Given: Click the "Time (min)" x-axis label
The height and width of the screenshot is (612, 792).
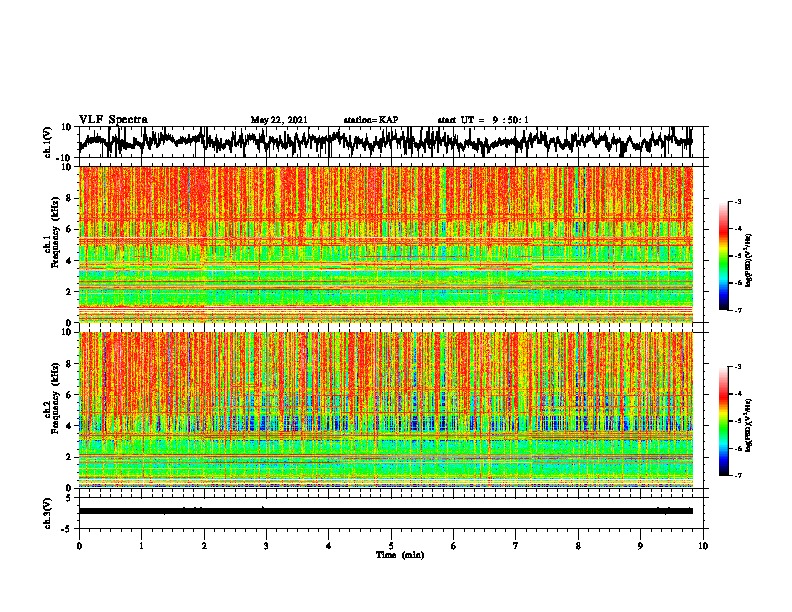Looking at the screenshot, I should (400, 555).
